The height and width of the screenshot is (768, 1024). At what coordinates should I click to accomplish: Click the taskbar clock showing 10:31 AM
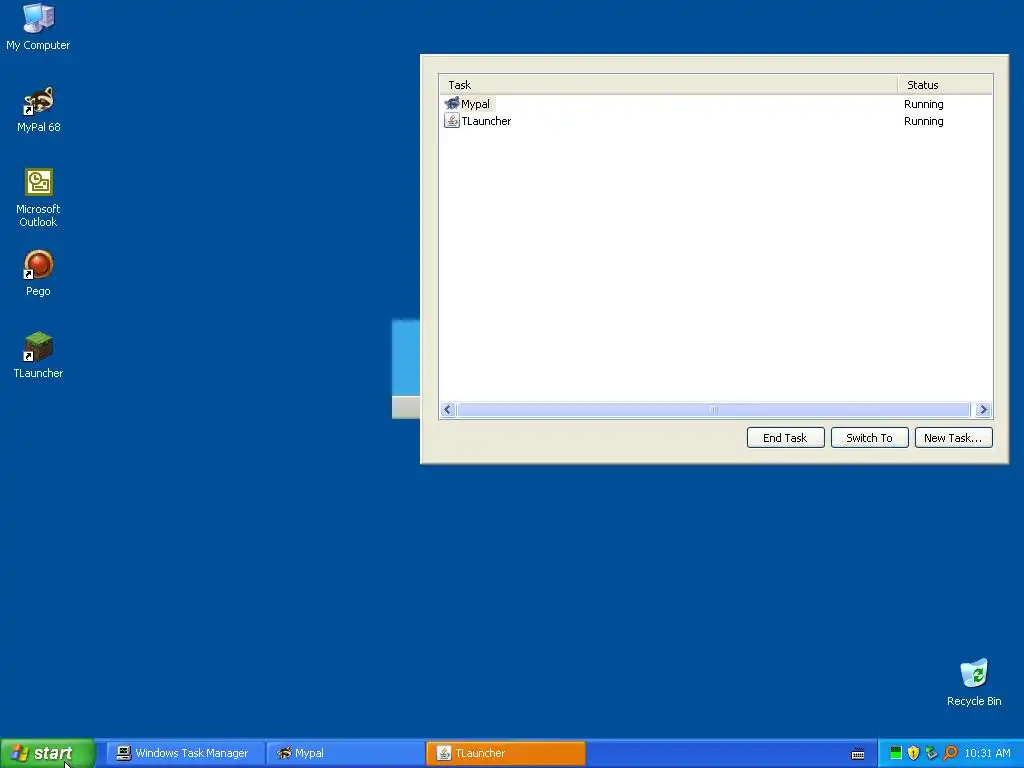click(987, 754)
